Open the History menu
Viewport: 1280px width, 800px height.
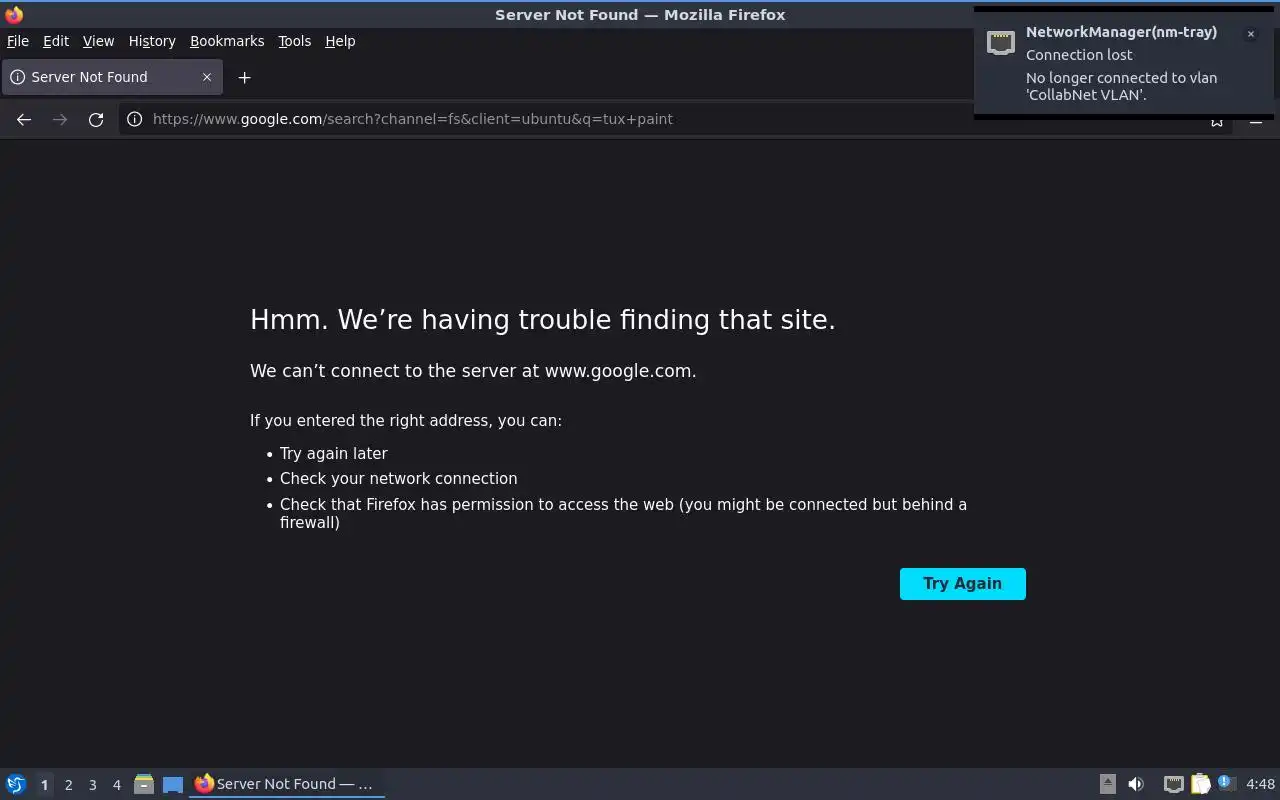(152, 41)
